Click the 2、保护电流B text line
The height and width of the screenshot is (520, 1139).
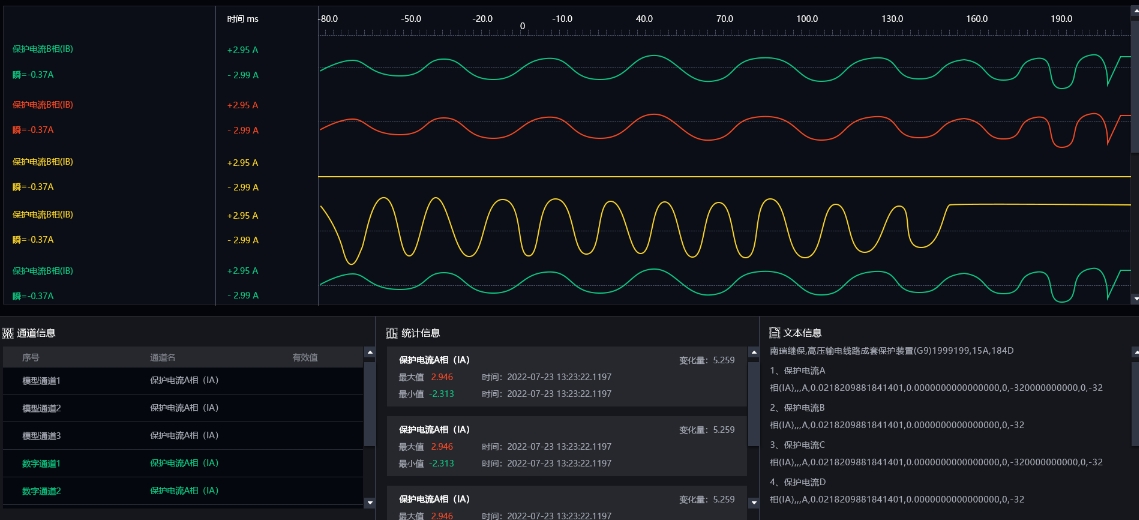[797, 407]
